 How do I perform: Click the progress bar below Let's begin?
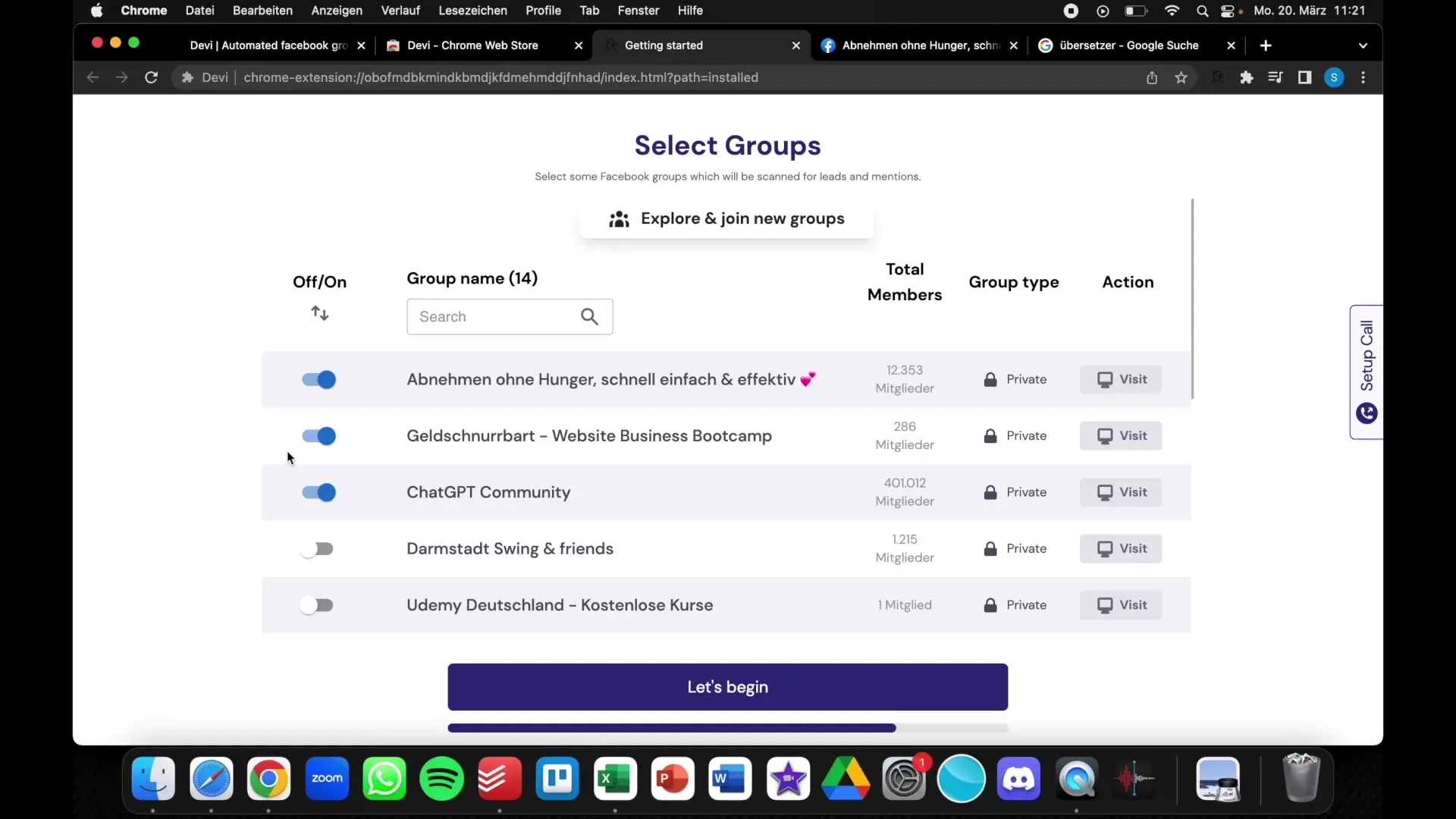728,728
